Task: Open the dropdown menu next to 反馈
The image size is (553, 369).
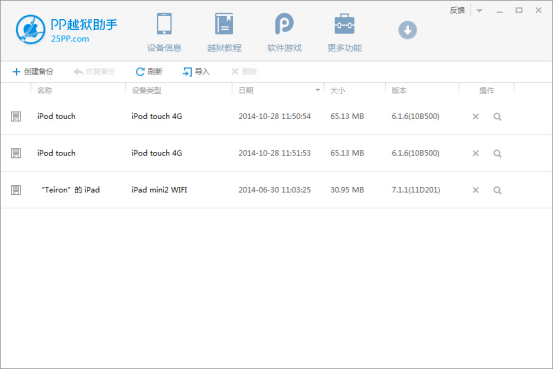Action: coord(479,11)
